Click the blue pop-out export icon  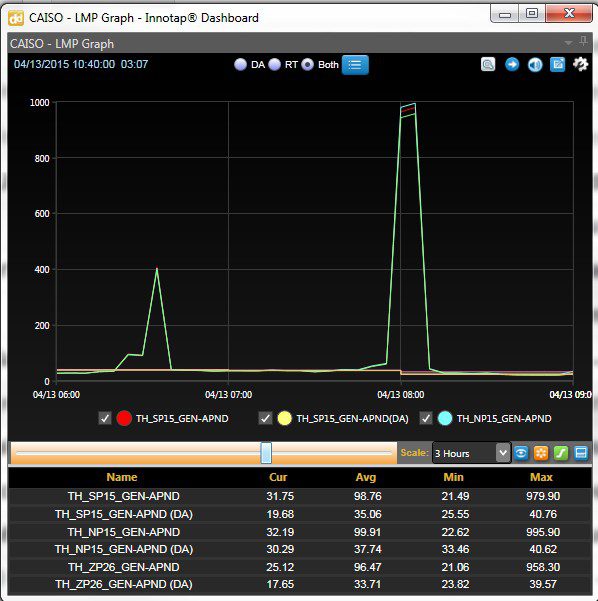[x=558, y=64]
